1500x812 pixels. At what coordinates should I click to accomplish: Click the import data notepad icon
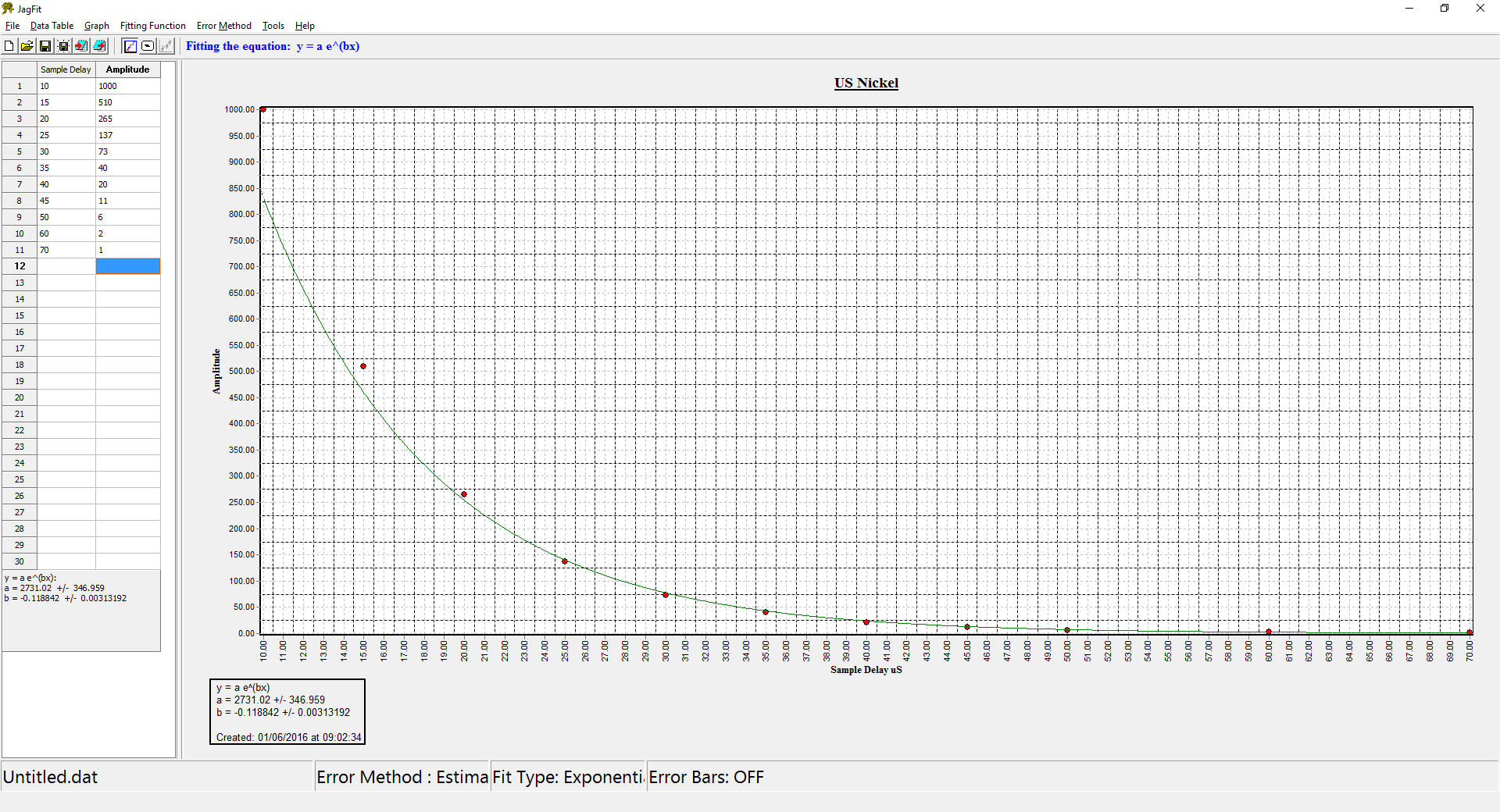tap(81, 46)
